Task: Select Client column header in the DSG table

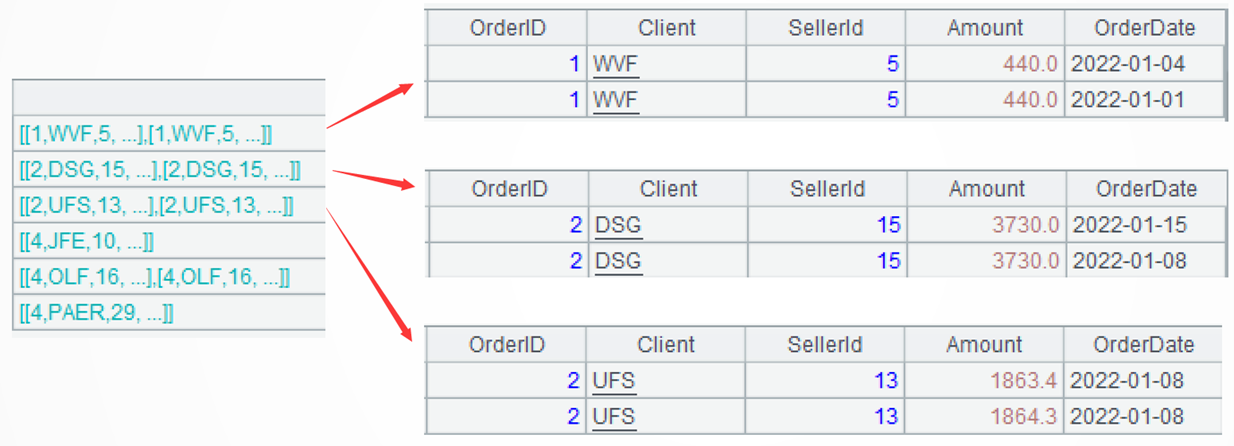Action: tap(668, 188)
